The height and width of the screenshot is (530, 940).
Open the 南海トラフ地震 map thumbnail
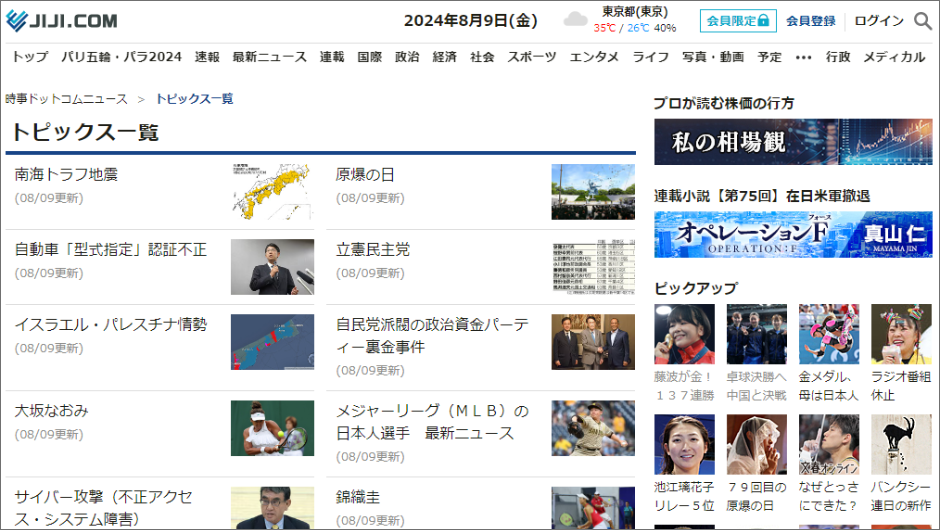click(x=272, y=191)
